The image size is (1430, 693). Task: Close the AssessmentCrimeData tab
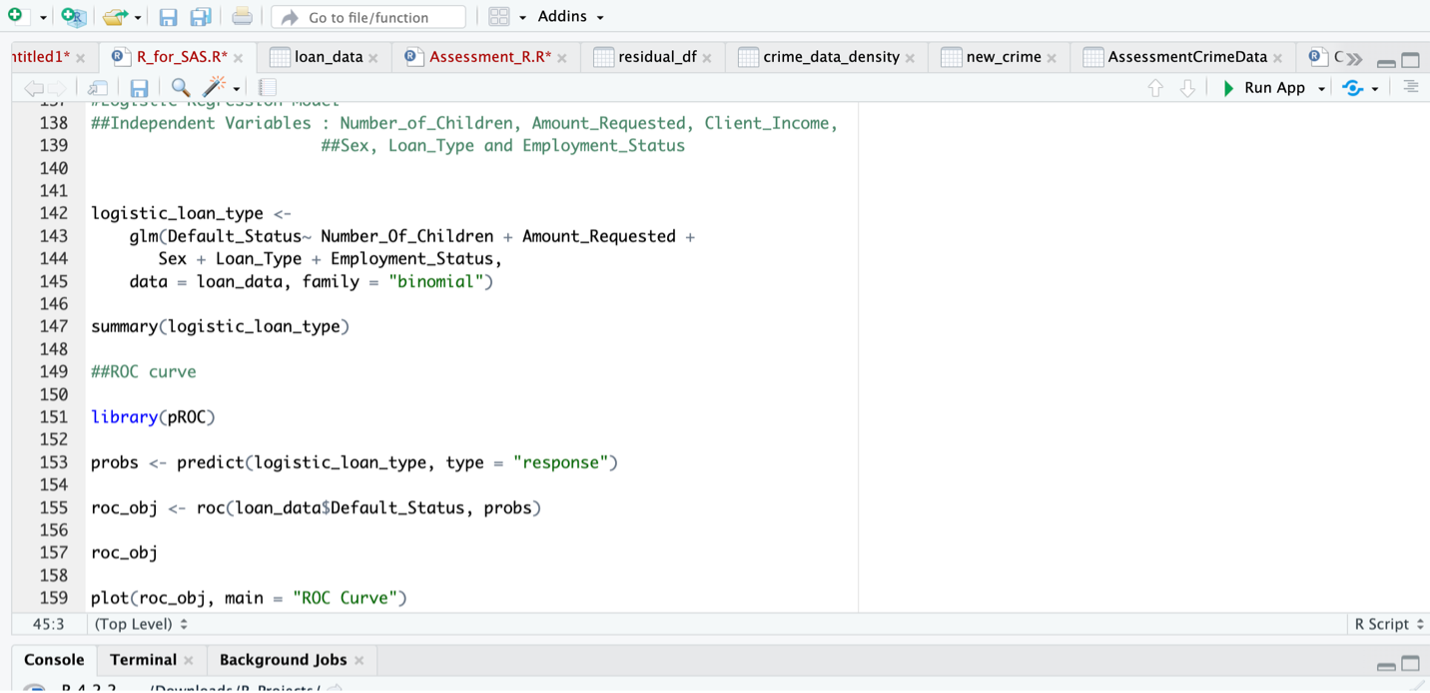click(1278, 58)
